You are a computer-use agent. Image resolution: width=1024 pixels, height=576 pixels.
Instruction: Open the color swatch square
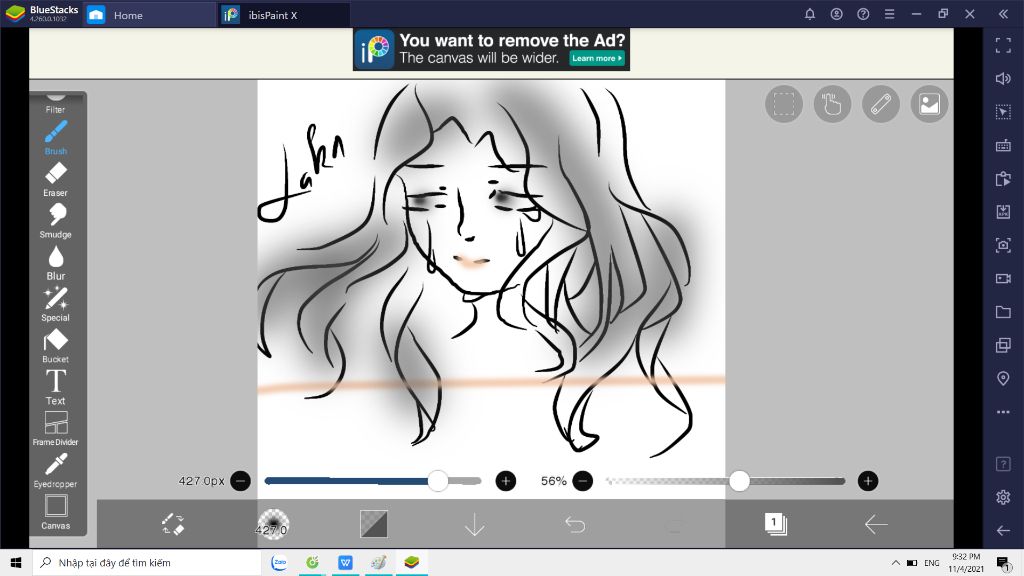coord(374,524)
